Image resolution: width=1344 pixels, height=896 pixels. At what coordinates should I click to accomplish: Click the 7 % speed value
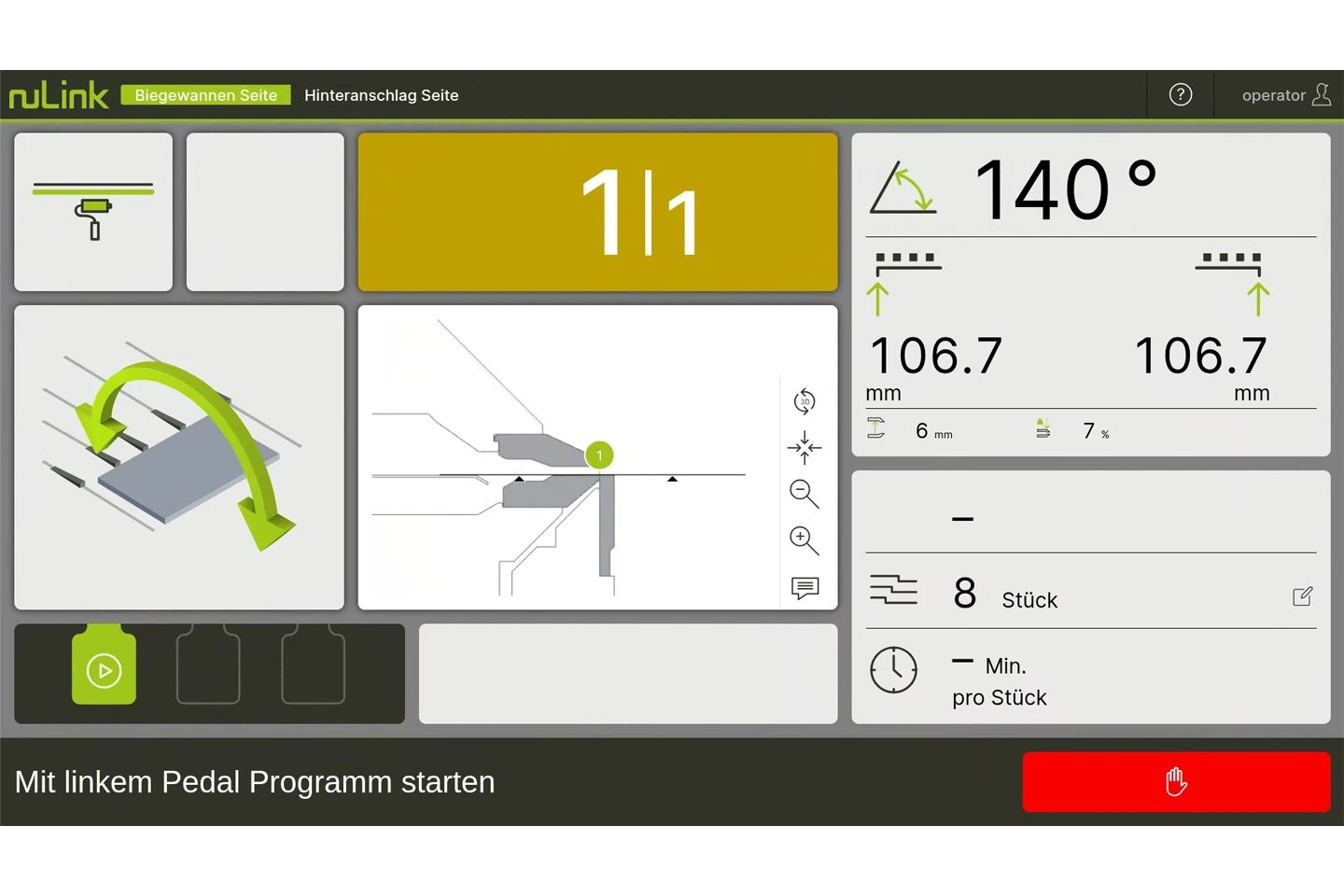pyautogui.click(x=1096, y=431)
